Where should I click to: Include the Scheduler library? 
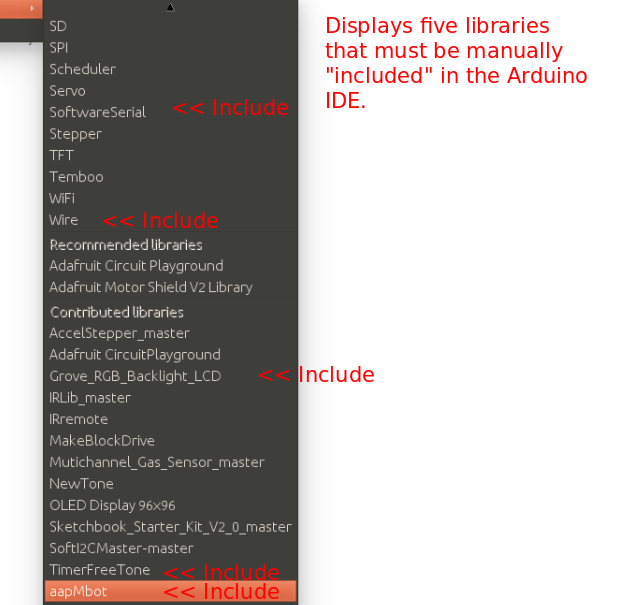(82, 69)
